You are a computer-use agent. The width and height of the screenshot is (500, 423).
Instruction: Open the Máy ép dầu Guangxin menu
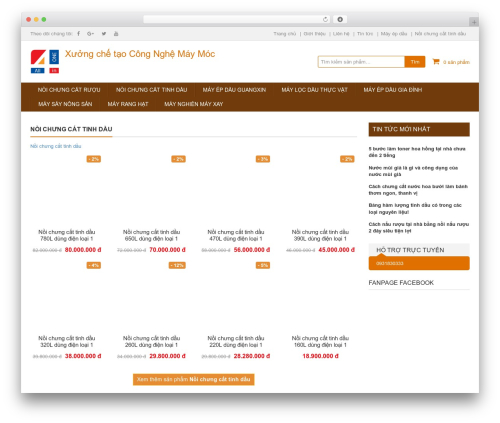(234, 90)
